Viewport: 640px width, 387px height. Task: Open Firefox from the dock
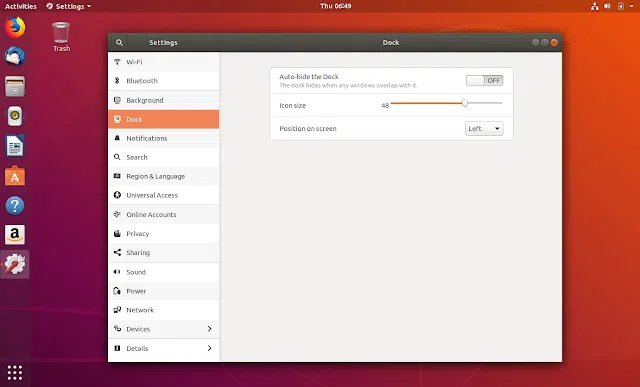pos(15,27)
